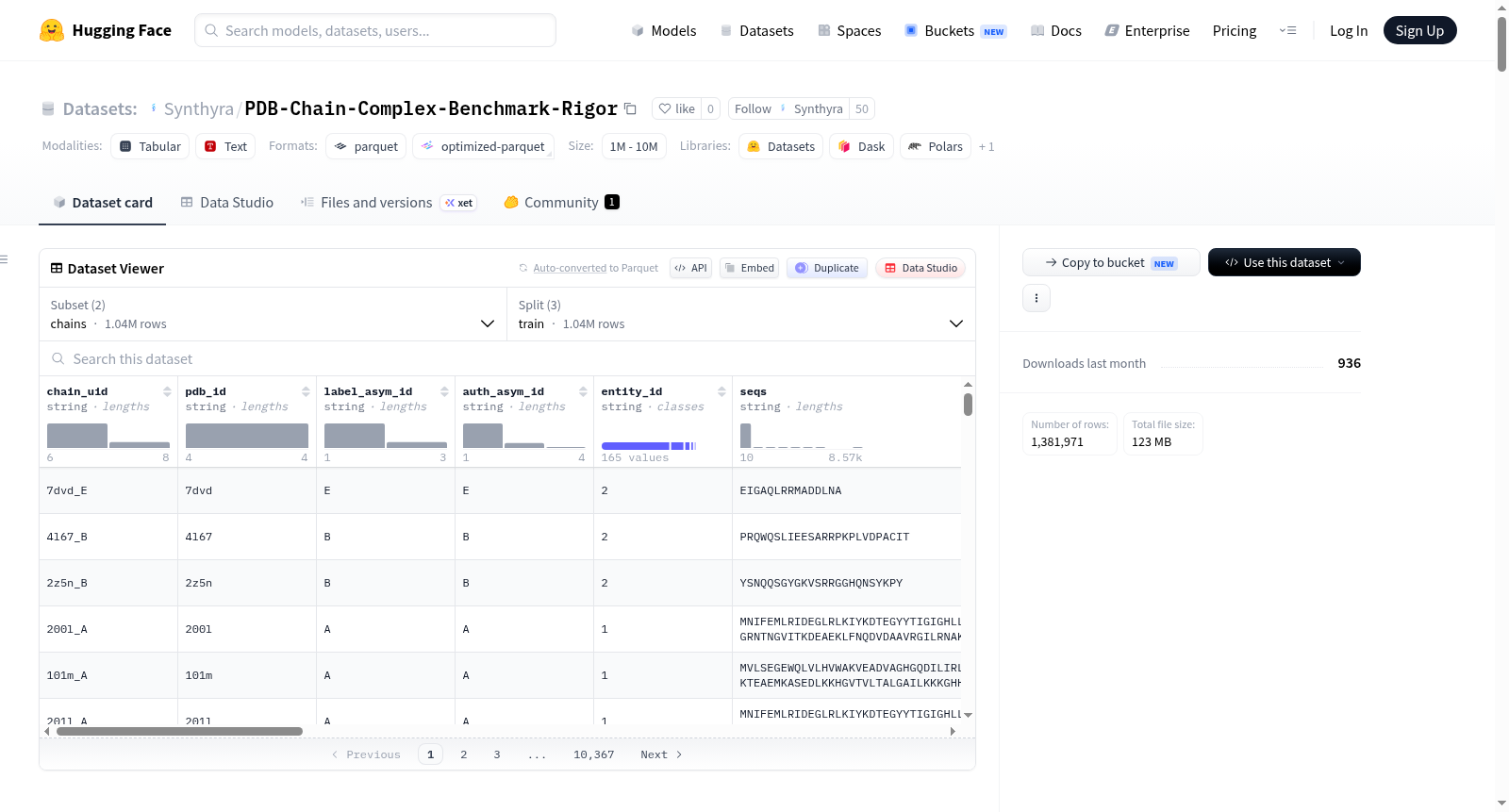Click the Embed button
The image size is (1509, 812).
coord(749,268)
